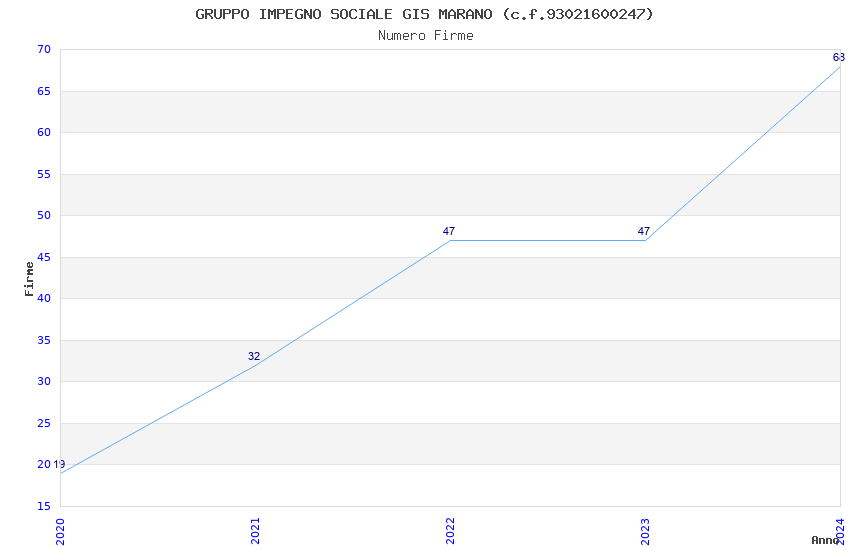850x550 pixels.
Task: Click the y-axis tick value 60
Action: [x=44, y=132]
